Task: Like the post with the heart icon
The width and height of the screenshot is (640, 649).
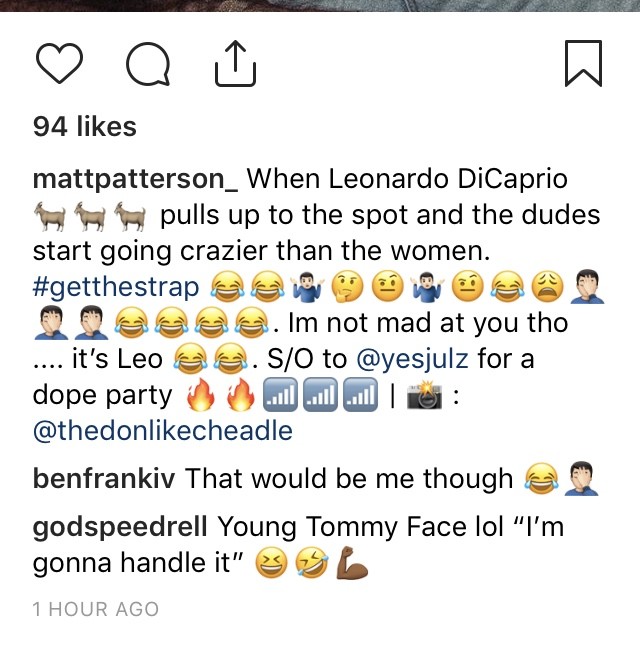Action: pos(60,63)
